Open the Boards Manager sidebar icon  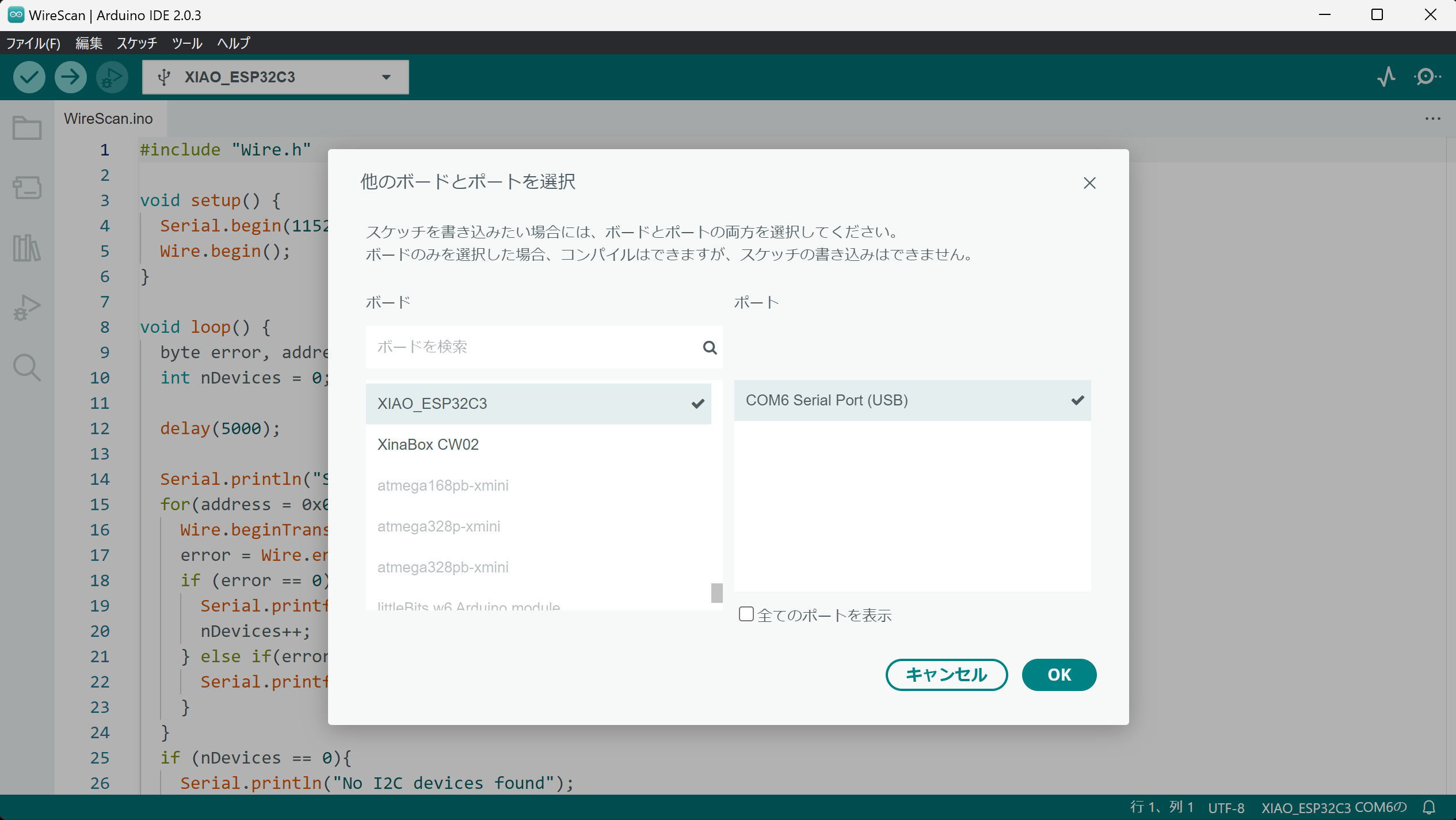pyautogui.click(x=26, y=188)
